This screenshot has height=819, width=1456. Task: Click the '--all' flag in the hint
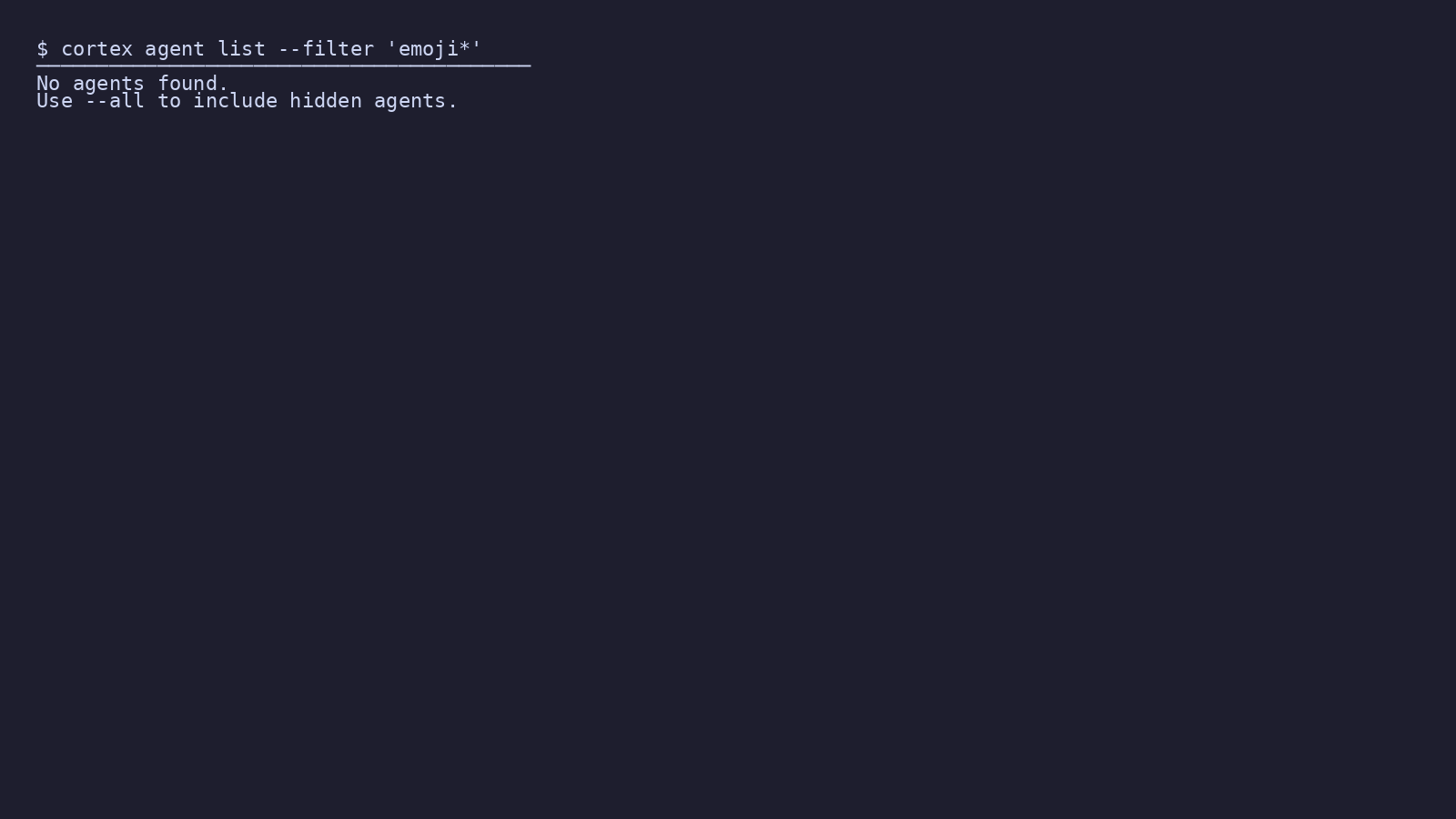(115, 101)
